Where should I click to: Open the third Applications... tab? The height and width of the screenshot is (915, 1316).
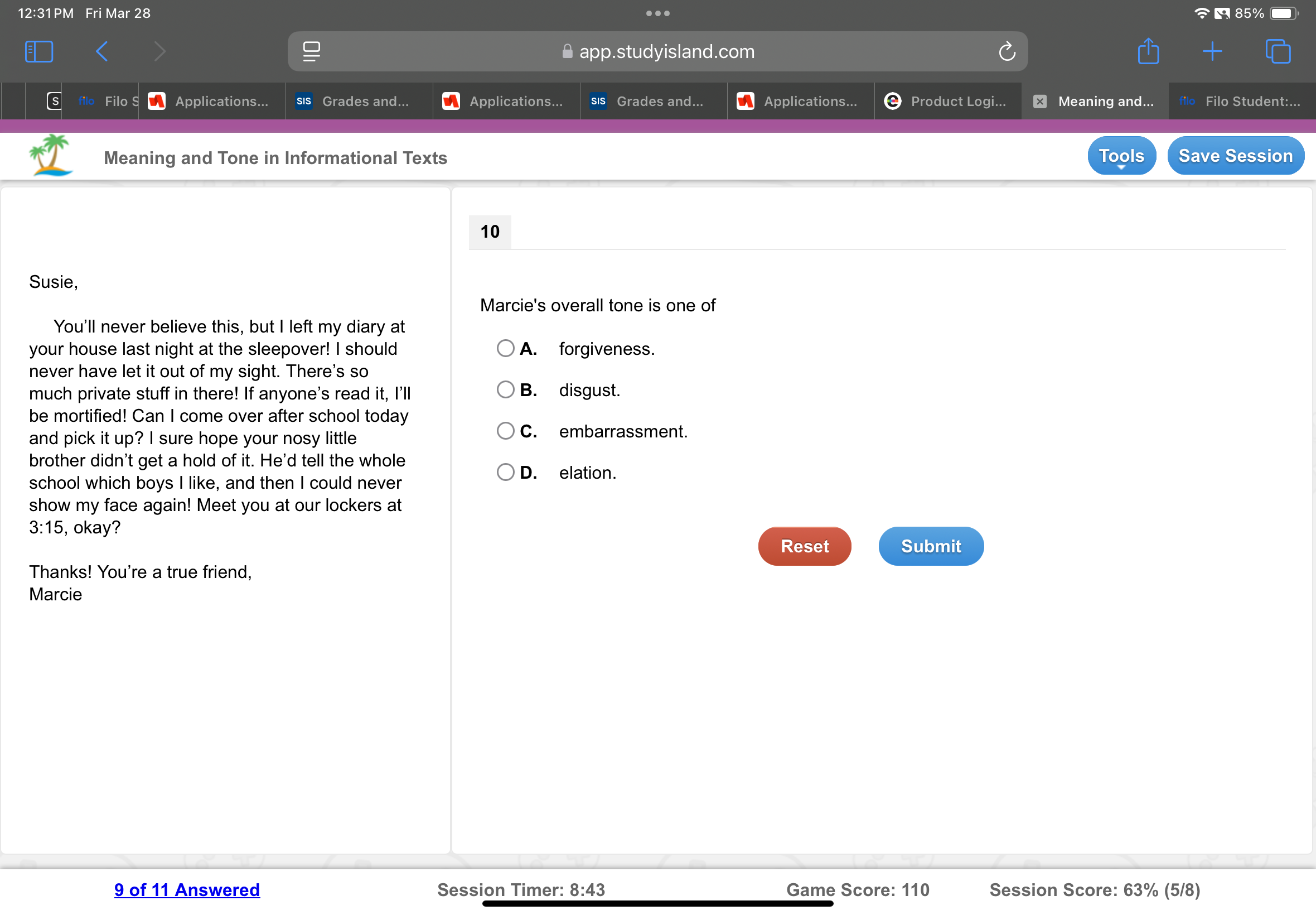[801, 102]
